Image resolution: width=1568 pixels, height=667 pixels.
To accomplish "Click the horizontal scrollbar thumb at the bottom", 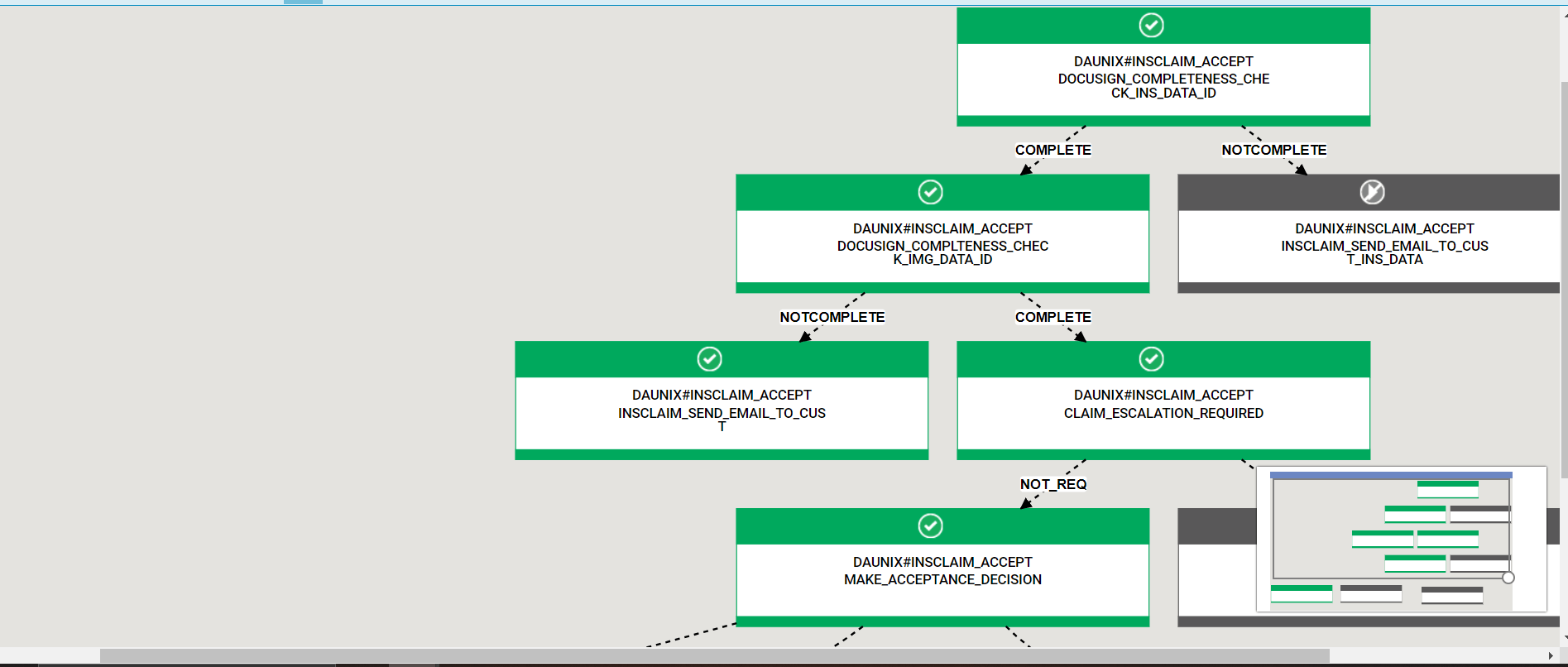I will pos(713,655).
